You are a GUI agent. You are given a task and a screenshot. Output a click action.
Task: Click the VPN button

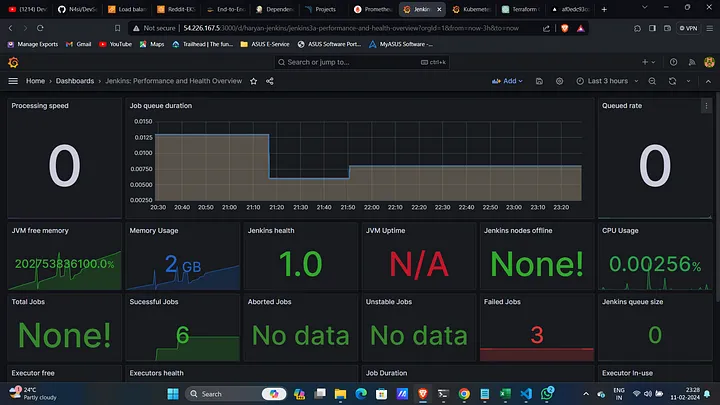pos(688,28)
